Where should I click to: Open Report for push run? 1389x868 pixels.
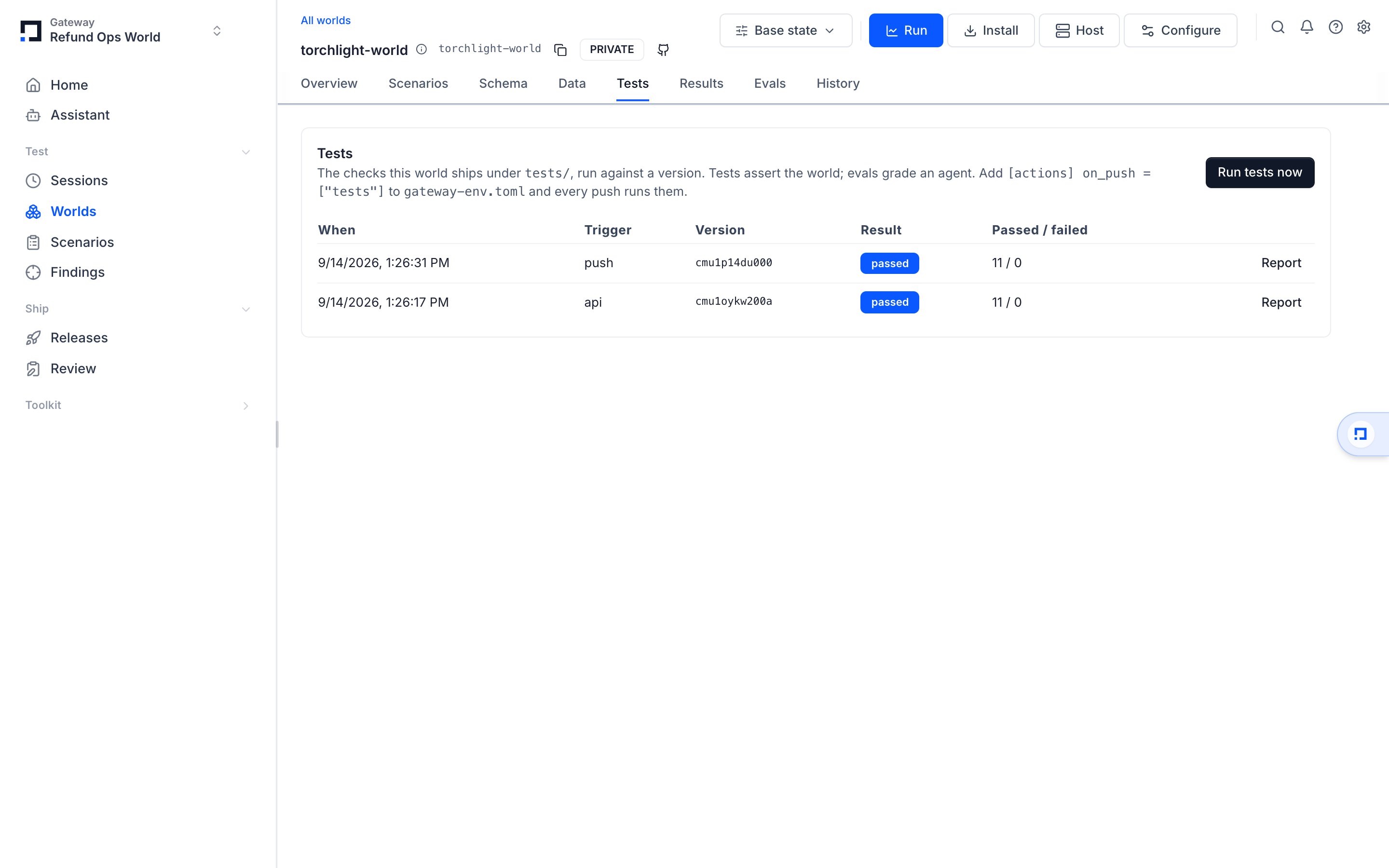point(1281,263)
